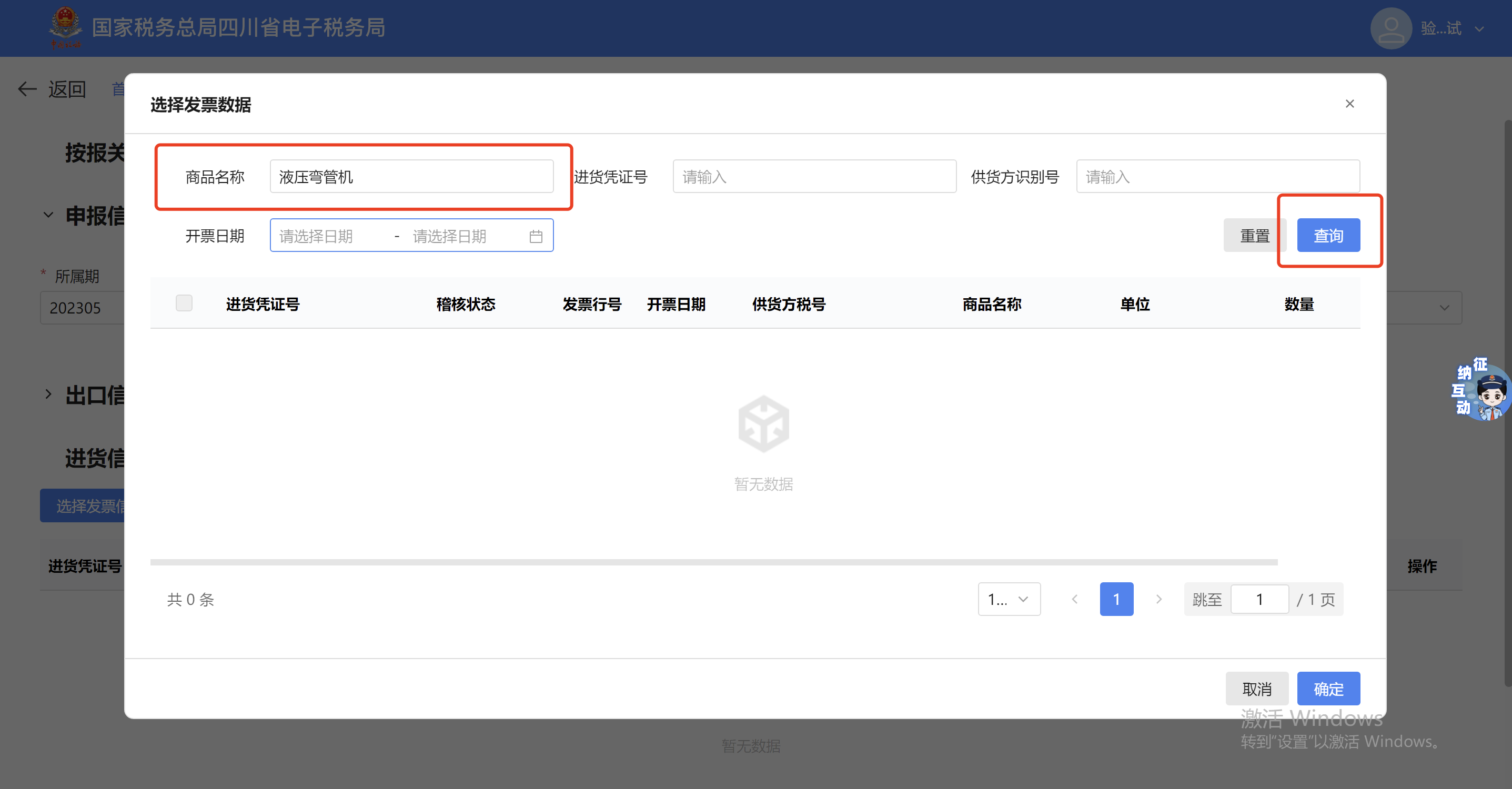Expand the user account menu chevron

[1479, 29]
